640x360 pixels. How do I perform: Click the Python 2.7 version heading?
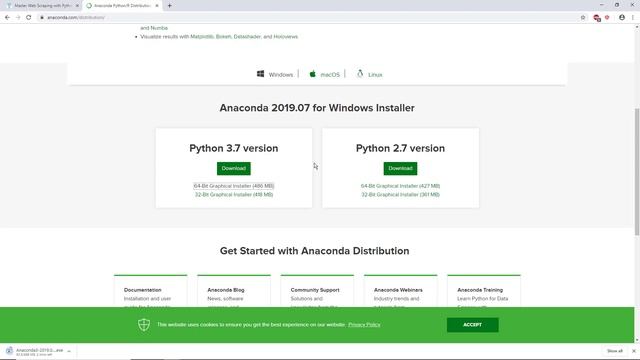(x=400, y=148)
